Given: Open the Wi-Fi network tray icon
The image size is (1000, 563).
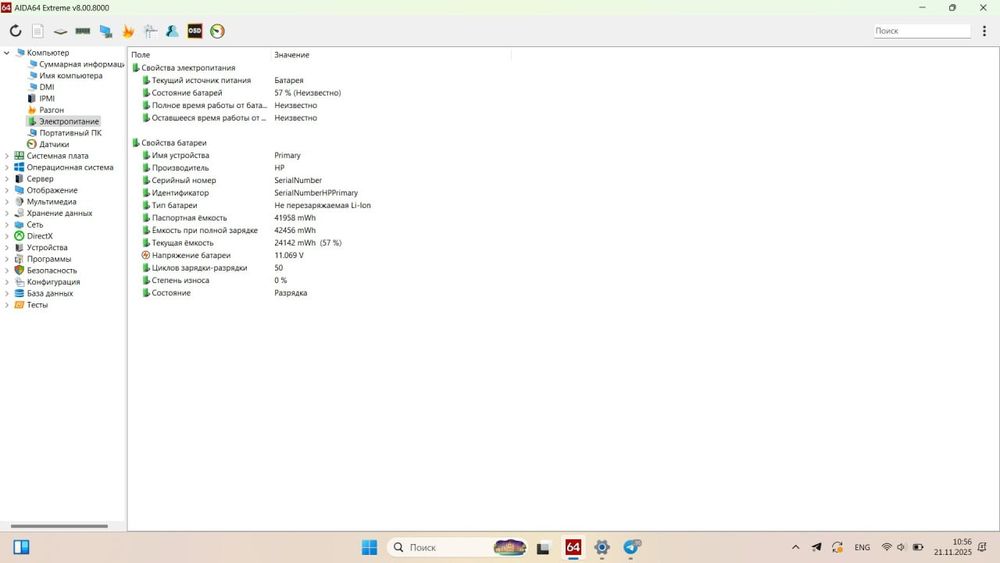Looking at the screenshot, I should (x=886, y=547).
